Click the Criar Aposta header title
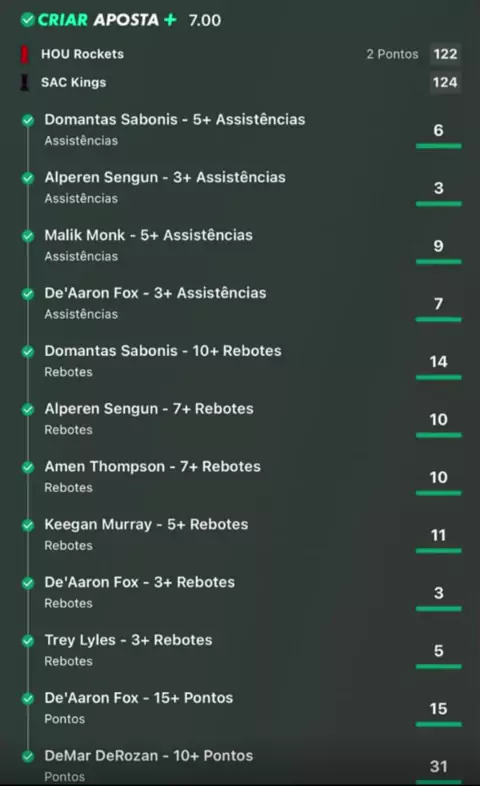This screenshot has height=786, width=480. coord(98,20)
